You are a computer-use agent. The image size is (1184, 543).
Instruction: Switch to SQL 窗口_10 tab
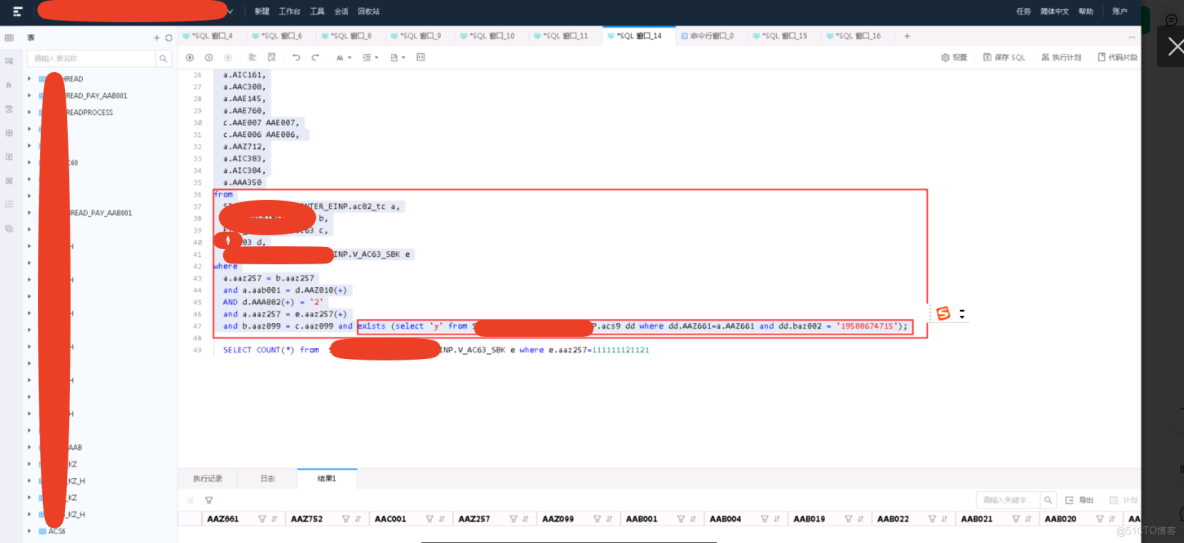[x=486, y=35]
